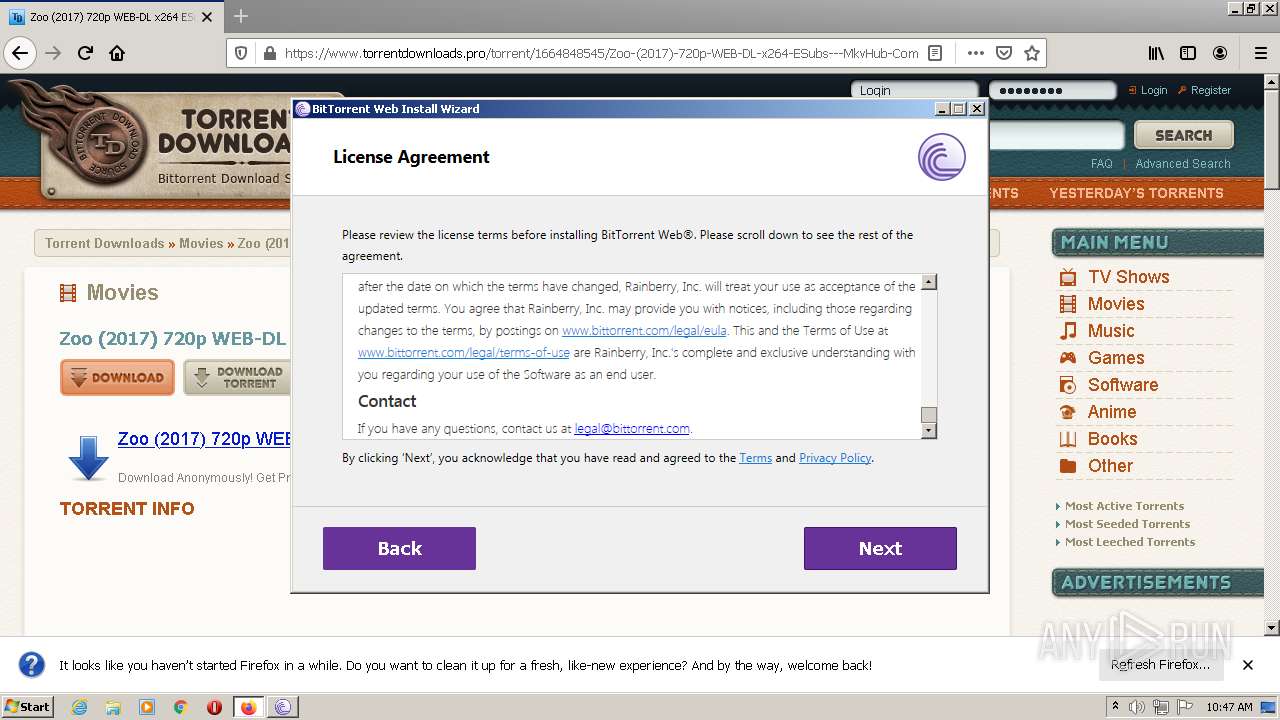Click the Firefox back arrow button
Viewport: 1280px width, 720px height.
[x=20, y=53]
